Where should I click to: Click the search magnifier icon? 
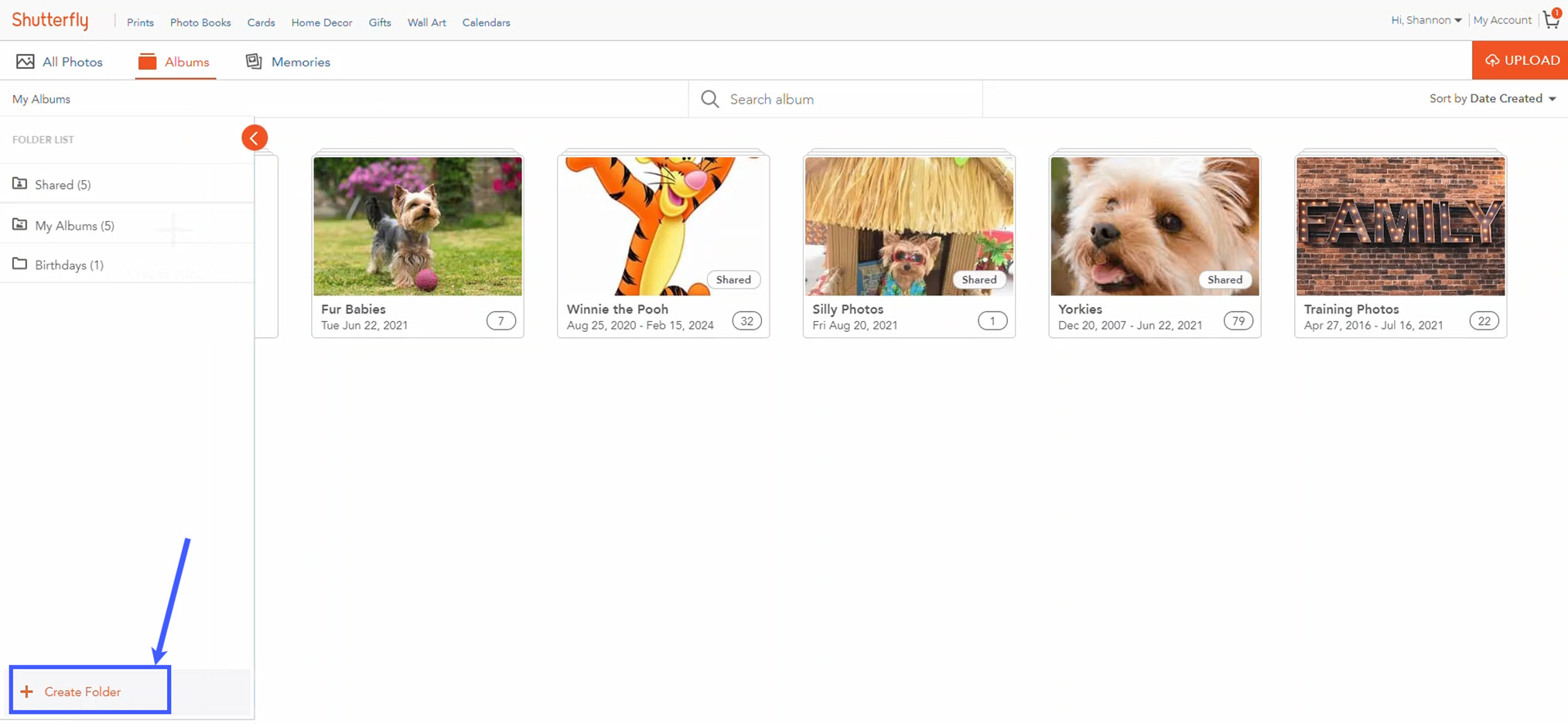709,98
